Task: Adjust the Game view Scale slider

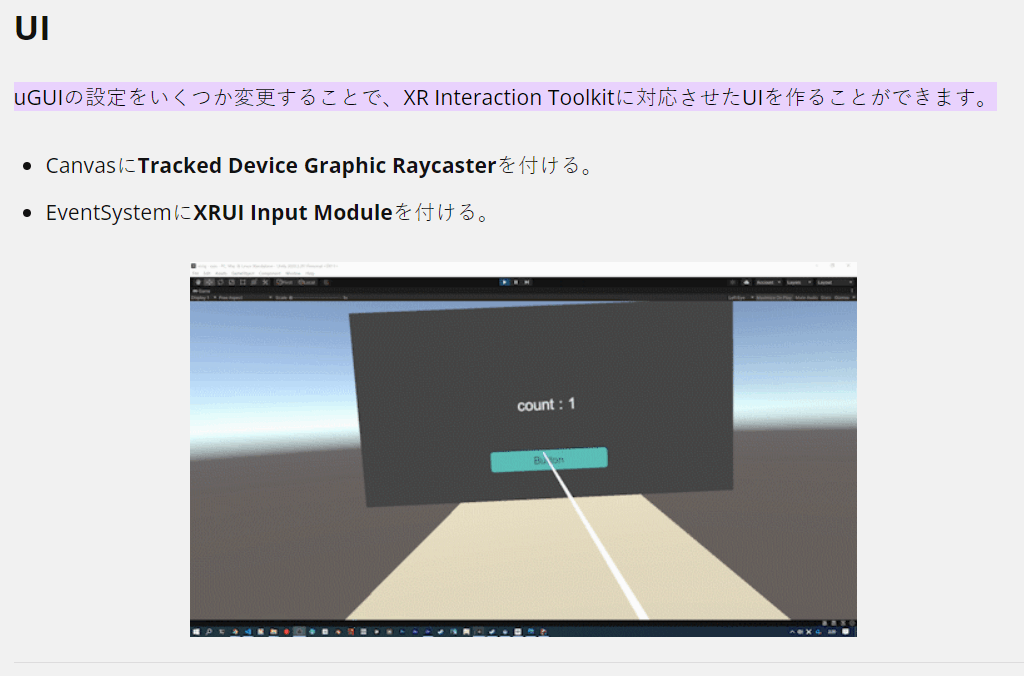Action: [318, 298]
